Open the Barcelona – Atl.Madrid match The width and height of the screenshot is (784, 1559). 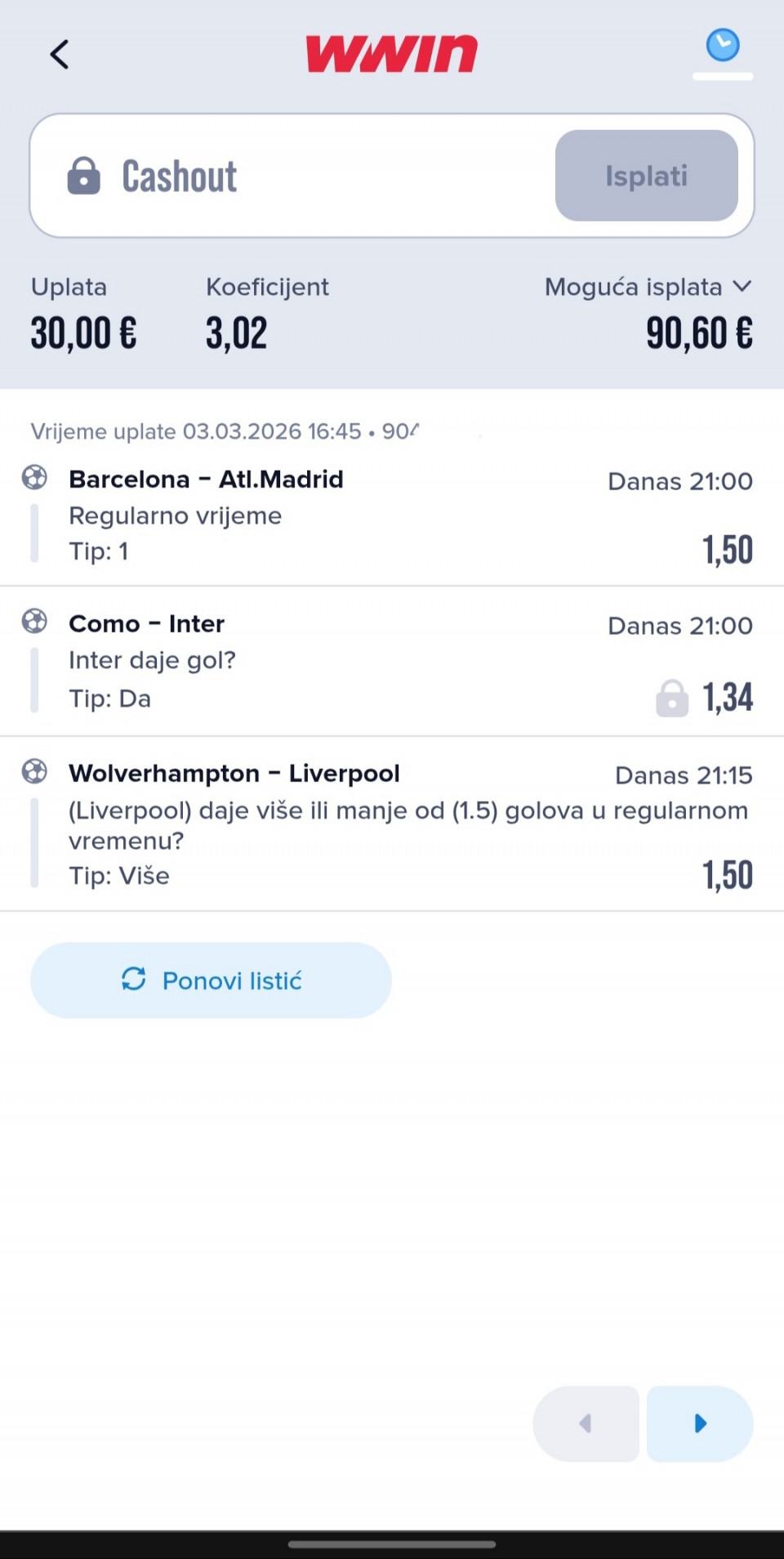coord(206,479)
